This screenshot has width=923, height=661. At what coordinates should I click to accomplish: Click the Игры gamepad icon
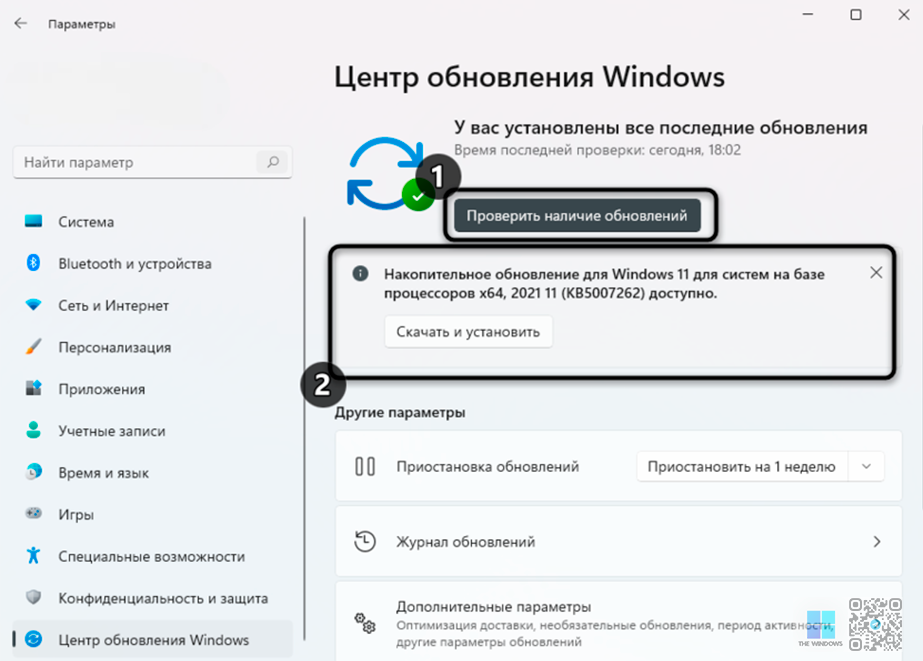pyautogui.click(x=34, y=513)
